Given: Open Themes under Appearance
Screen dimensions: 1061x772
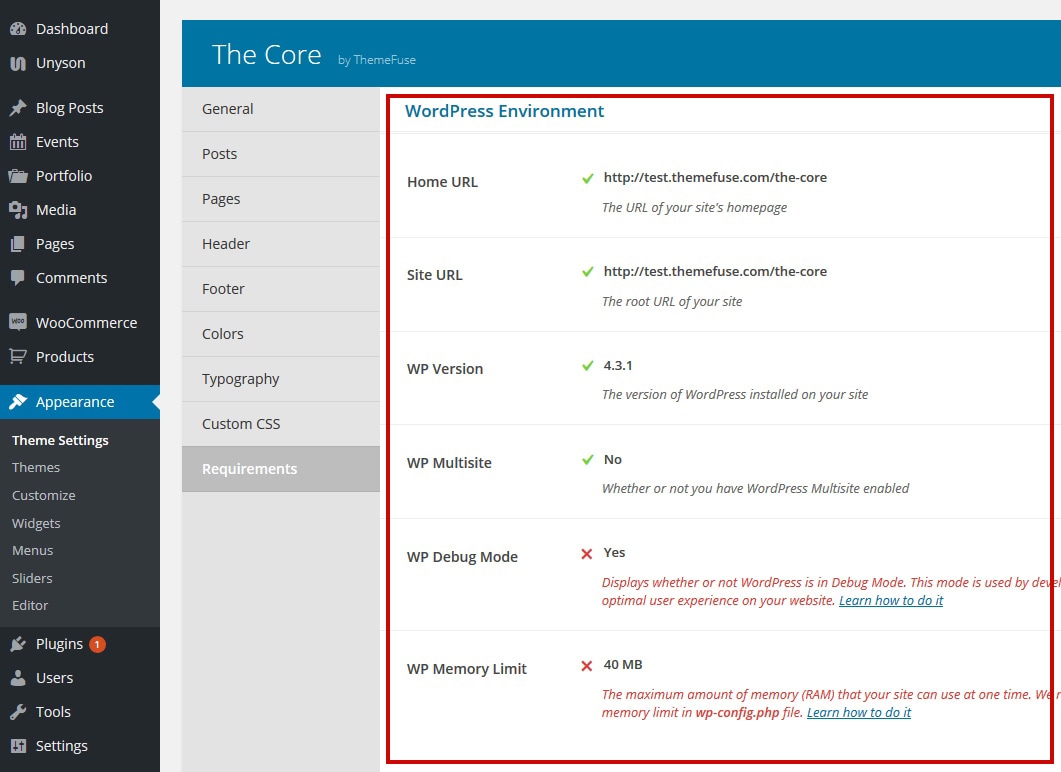Looking at the screenshot, I should point(36,468).
